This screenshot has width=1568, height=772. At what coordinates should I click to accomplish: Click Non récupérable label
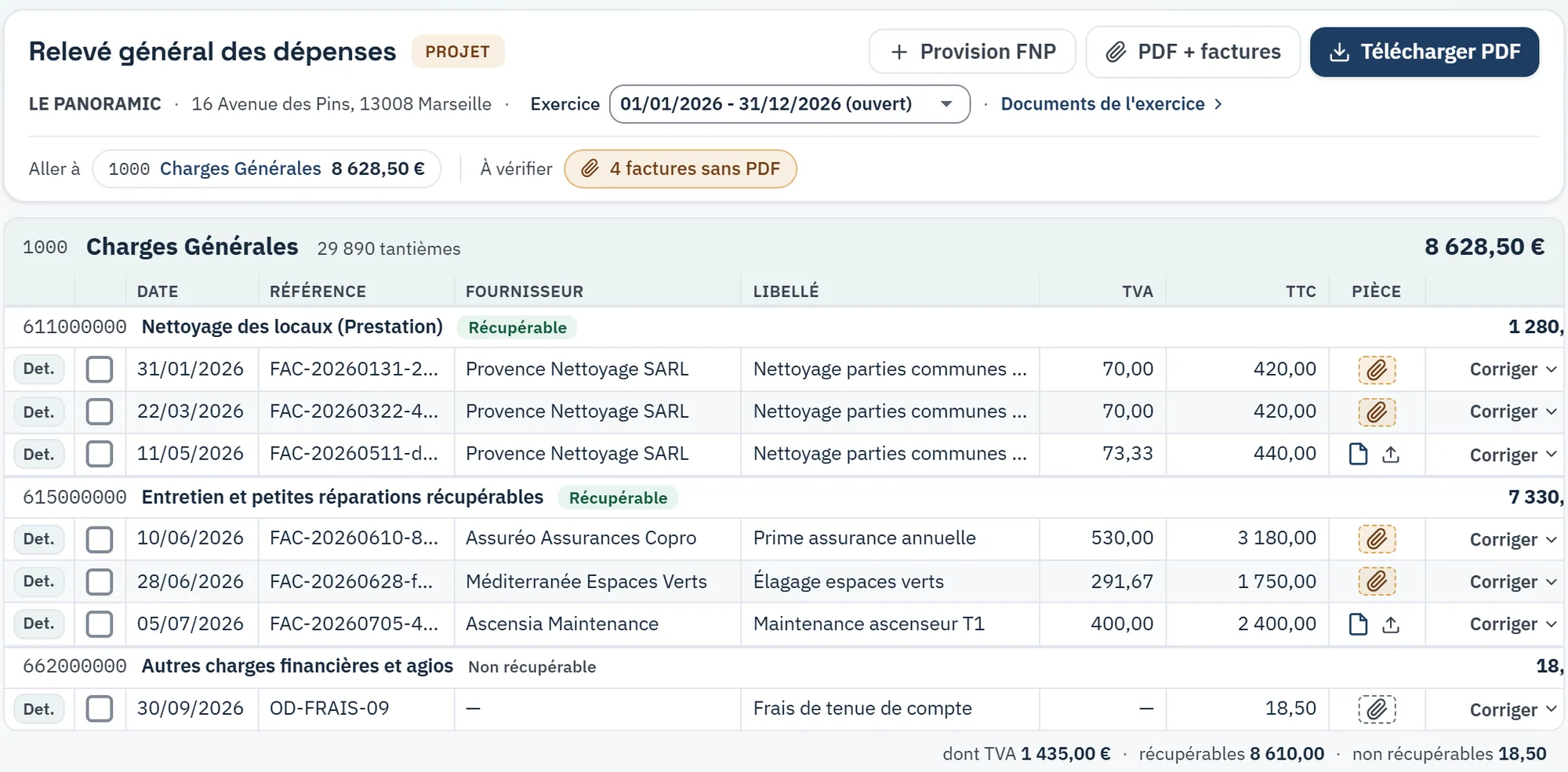coord(532,667)
